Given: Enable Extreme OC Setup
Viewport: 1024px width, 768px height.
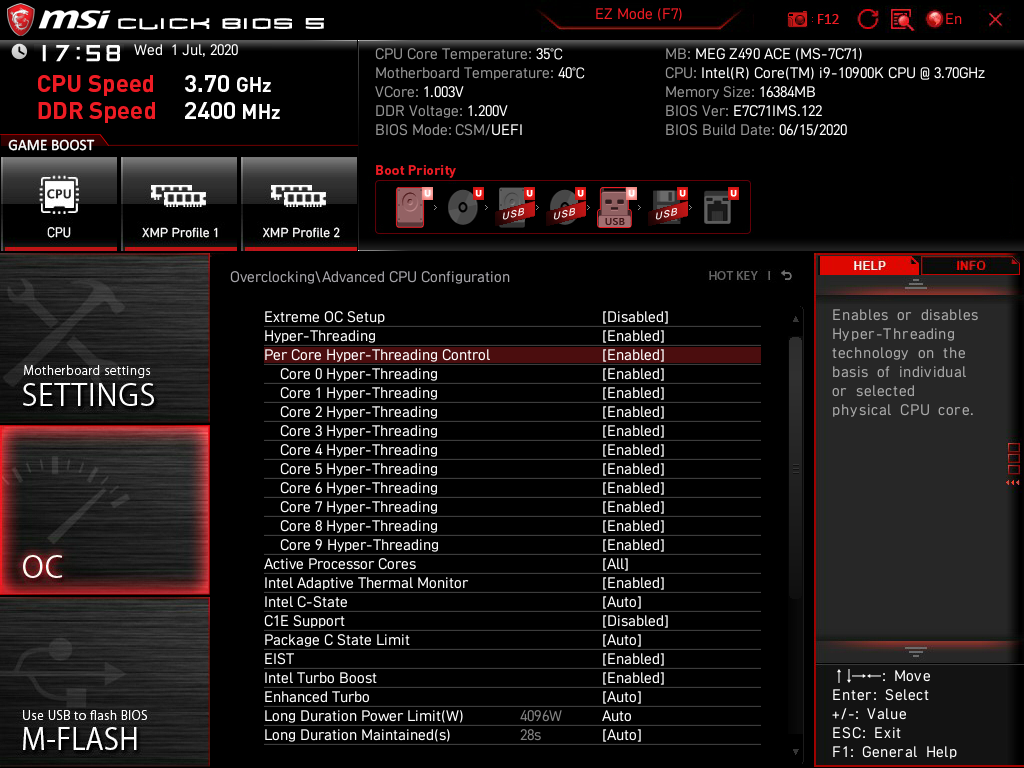Looking at the screenshot, I should tap(512, 316).
